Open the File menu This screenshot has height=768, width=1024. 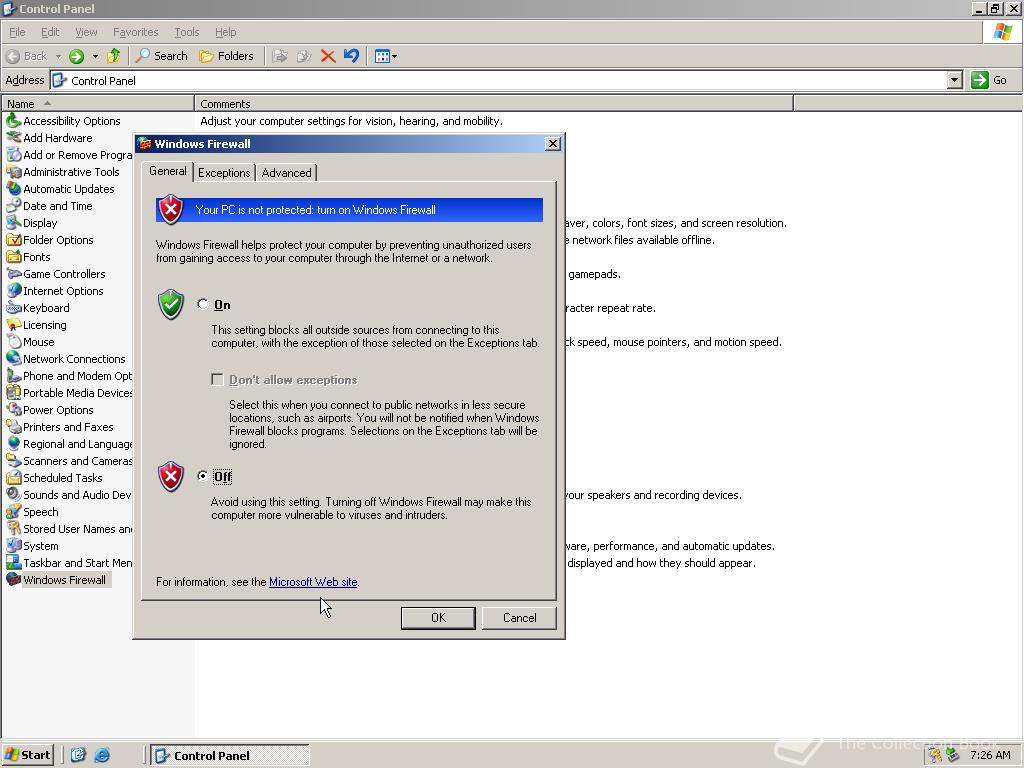click(x=17, y=32)
